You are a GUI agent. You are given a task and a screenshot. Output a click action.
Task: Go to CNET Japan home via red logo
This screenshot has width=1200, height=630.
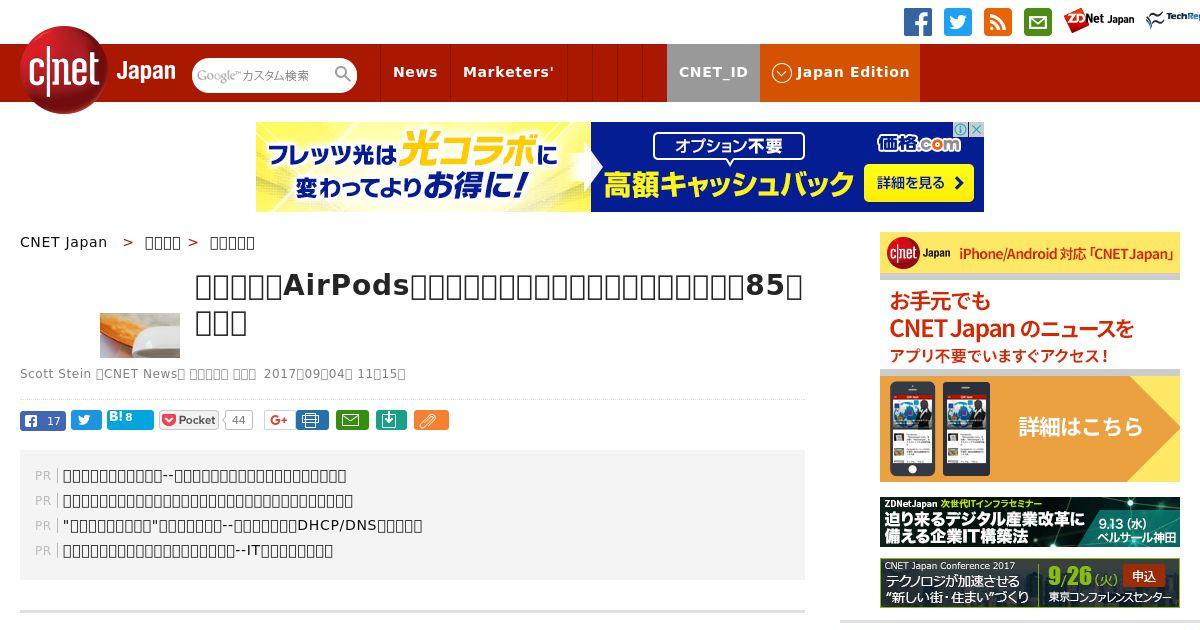64,70
